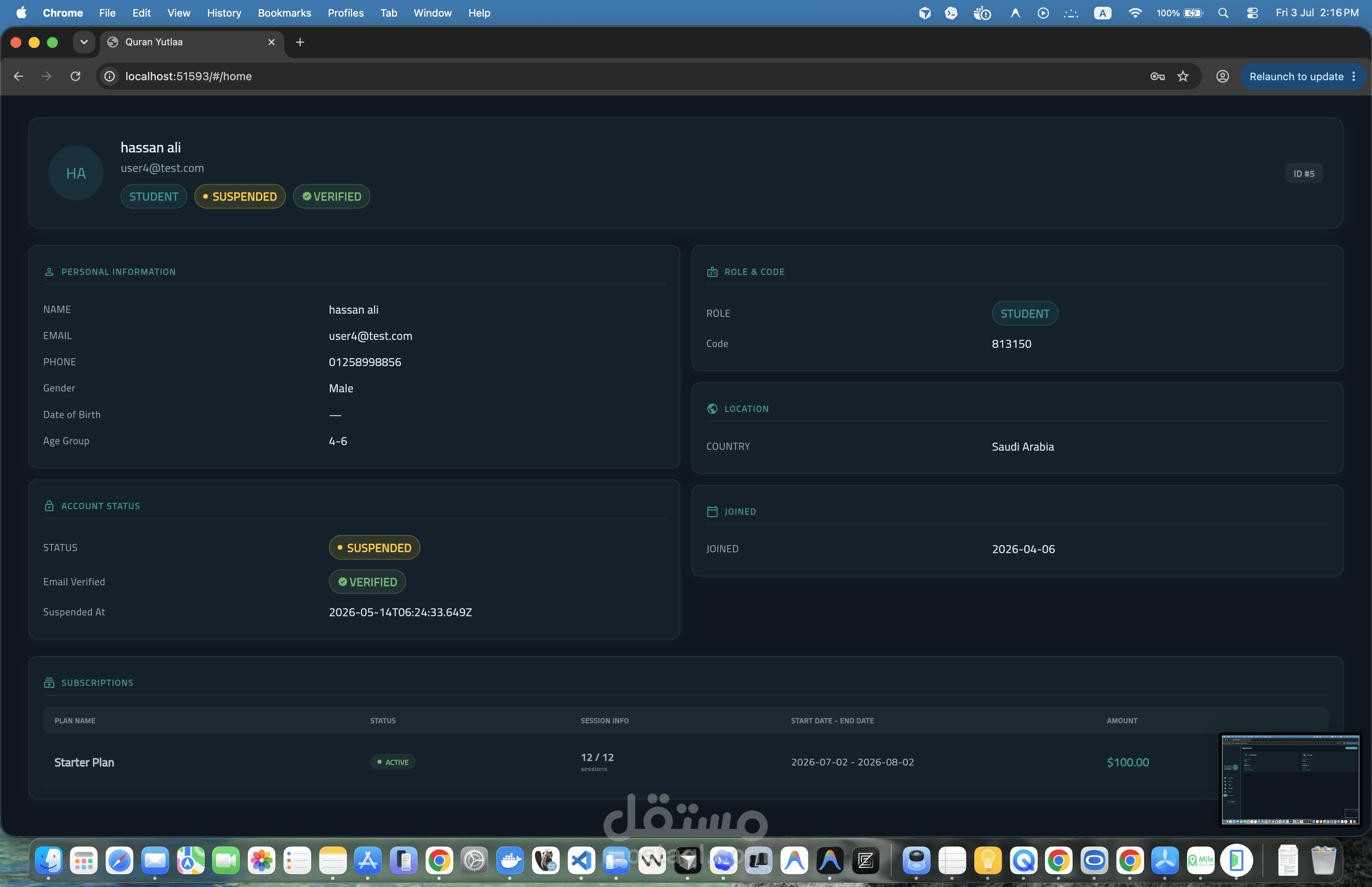Click the Account Status lock icon

(49, 506)
